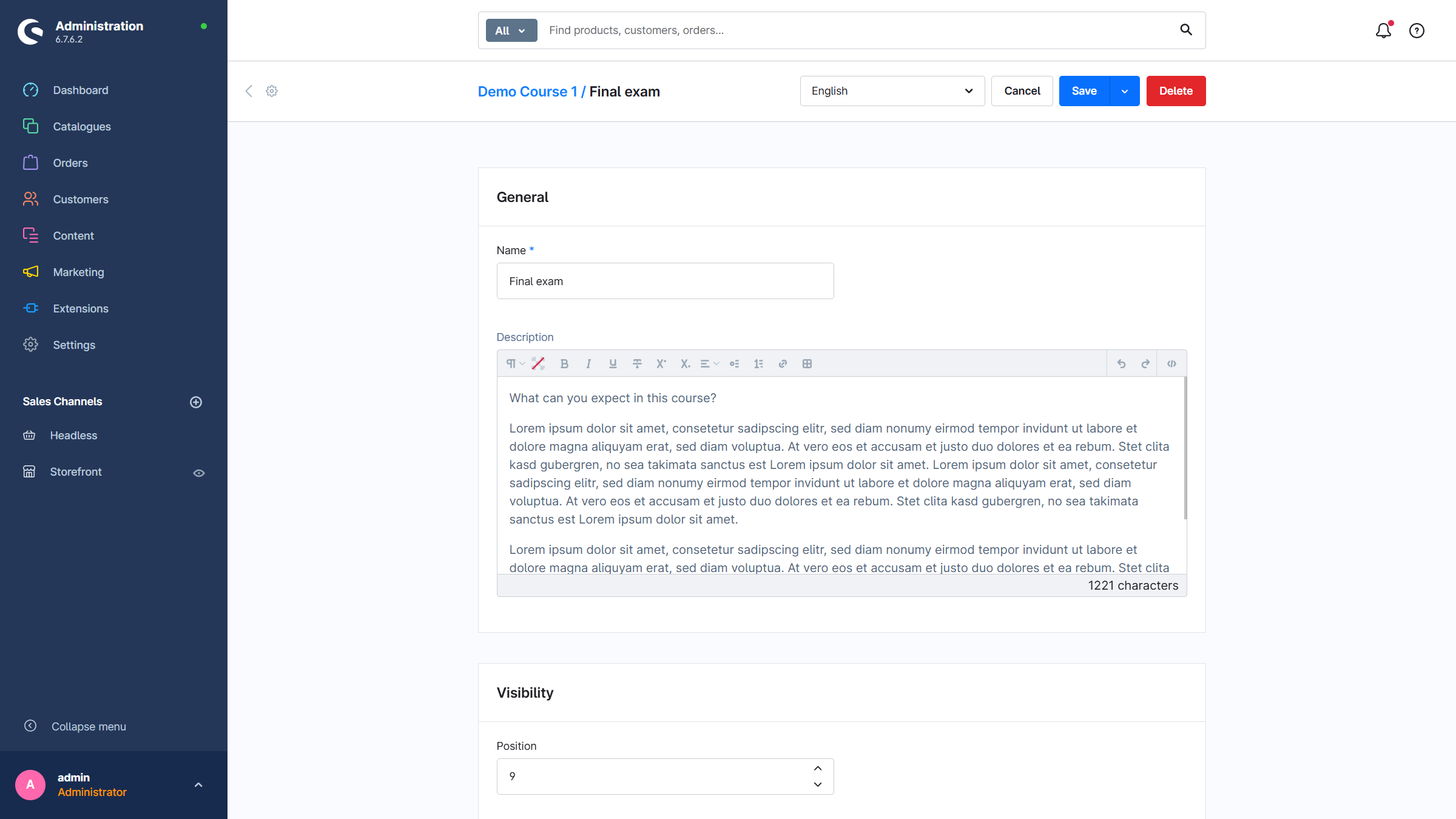Open Demo Course 1 breadcrumb link
The image size is (1456, 819).
[x=527, y=92]
